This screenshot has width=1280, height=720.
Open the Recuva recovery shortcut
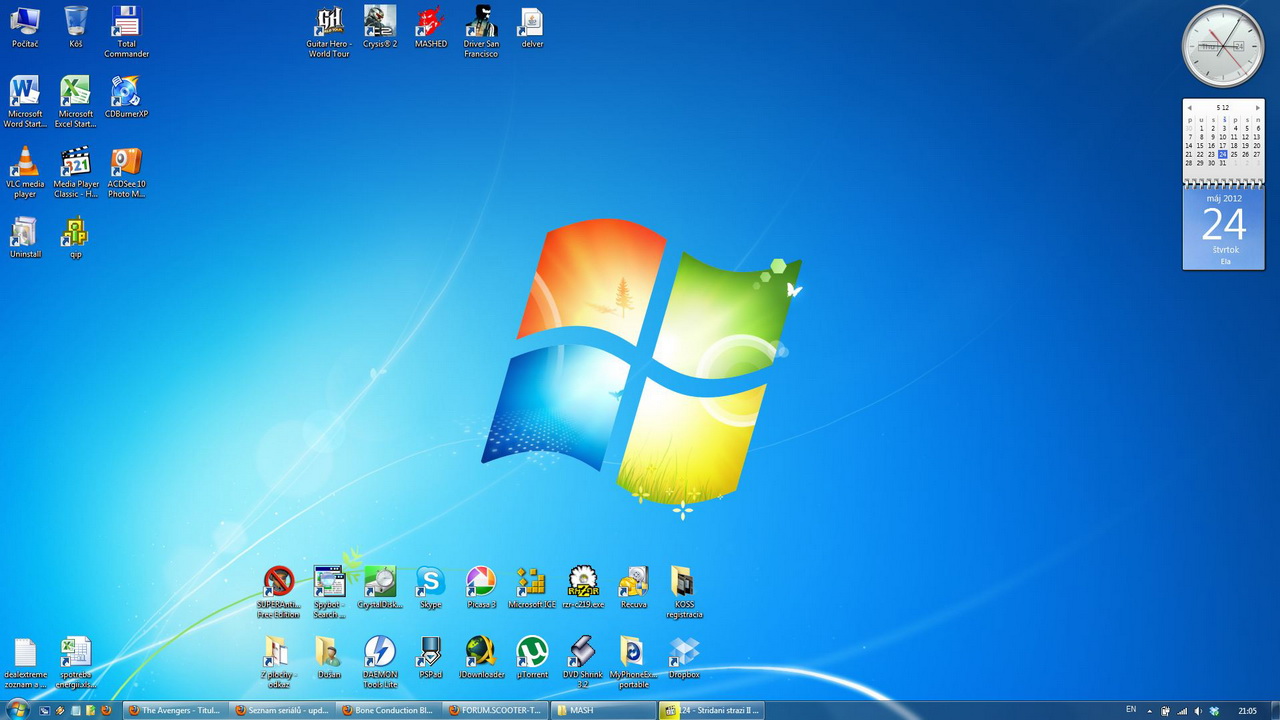pyautogui.click(x=633, y=582)
